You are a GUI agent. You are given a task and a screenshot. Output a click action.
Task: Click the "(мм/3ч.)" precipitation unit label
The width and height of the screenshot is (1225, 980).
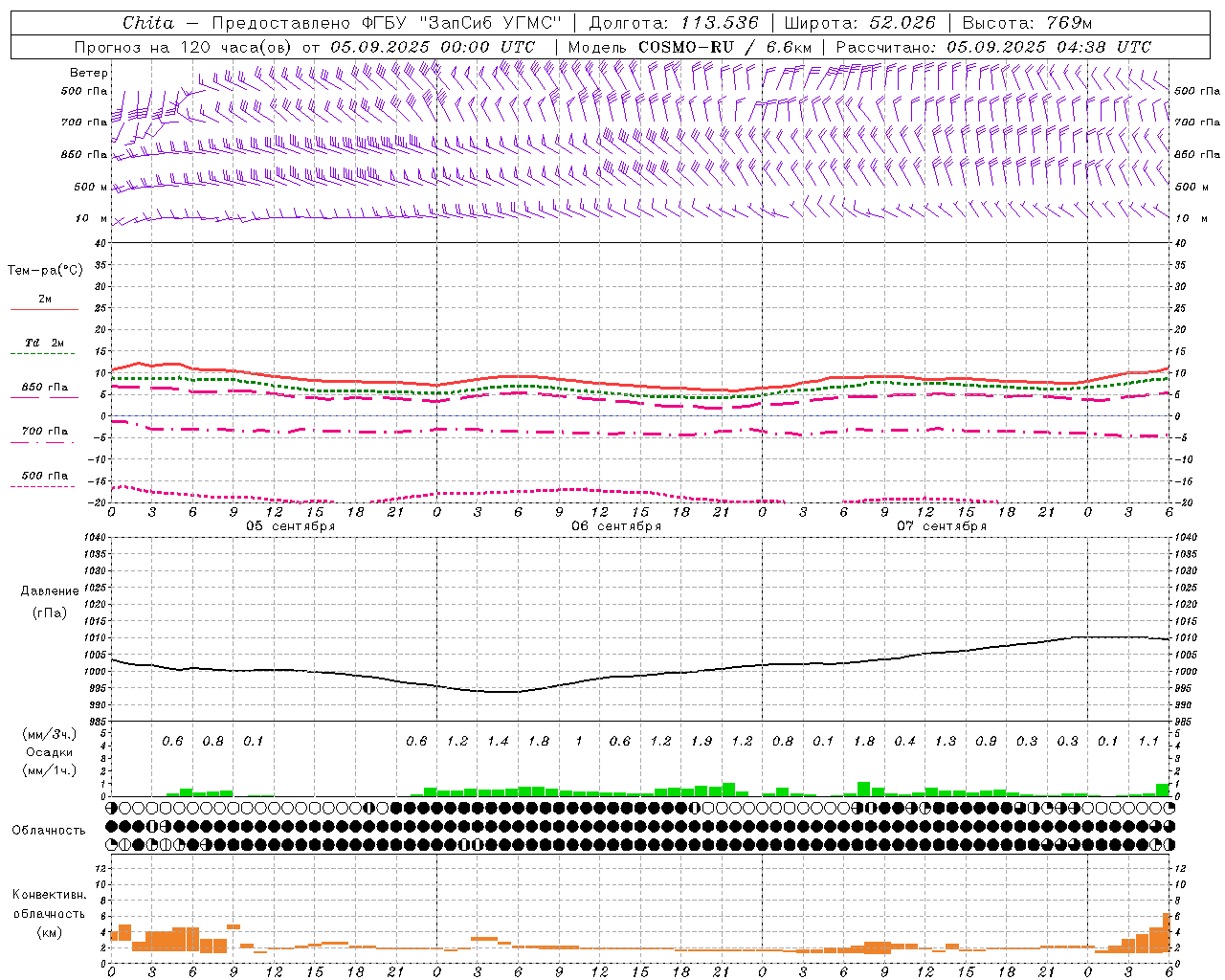pyautogui.click(x=50, y=734)
